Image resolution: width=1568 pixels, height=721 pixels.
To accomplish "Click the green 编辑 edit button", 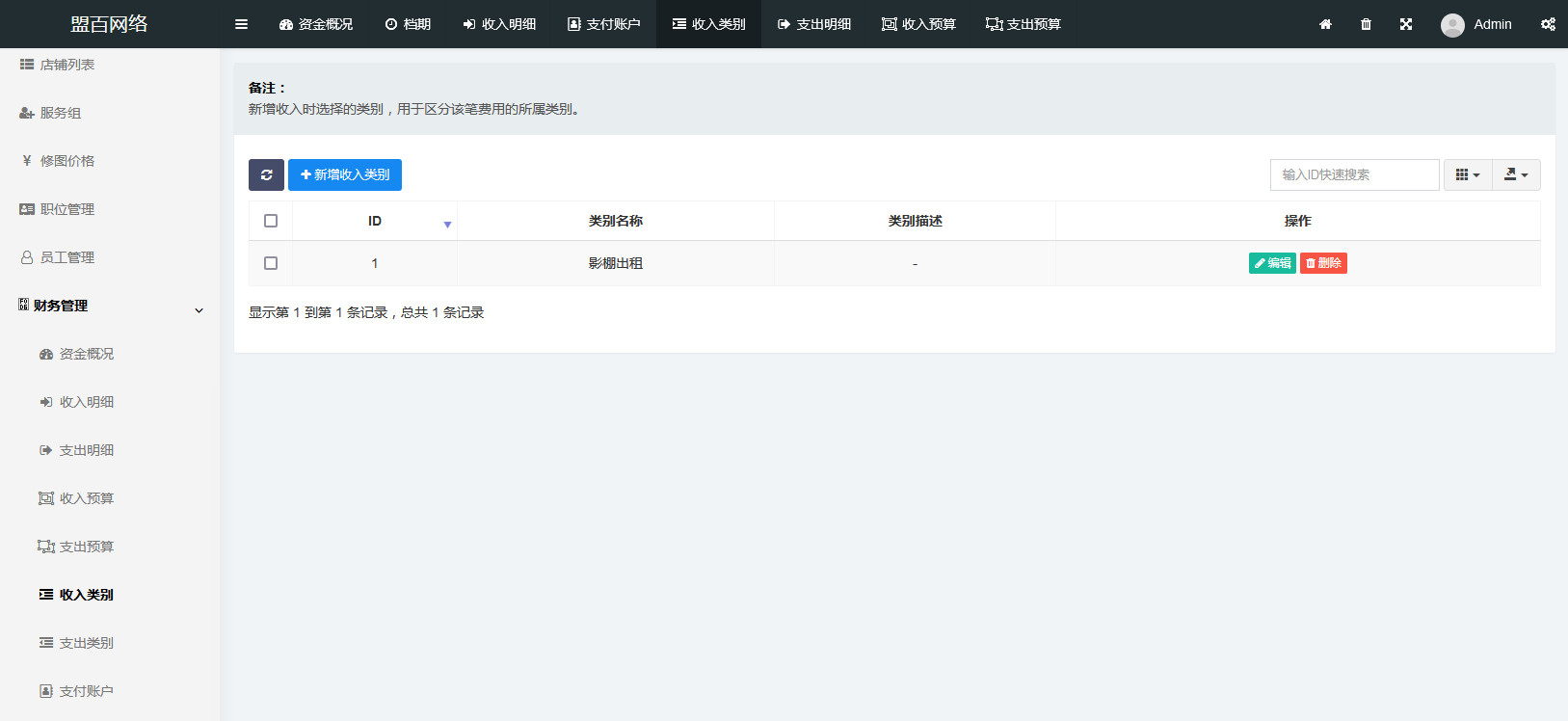I will [1272, 263].
